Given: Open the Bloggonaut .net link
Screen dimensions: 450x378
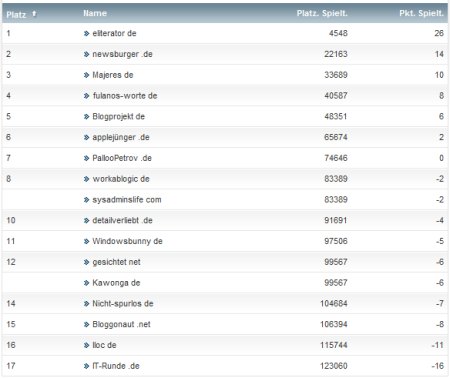Looking at the screenshot, I should click(121, 324).
